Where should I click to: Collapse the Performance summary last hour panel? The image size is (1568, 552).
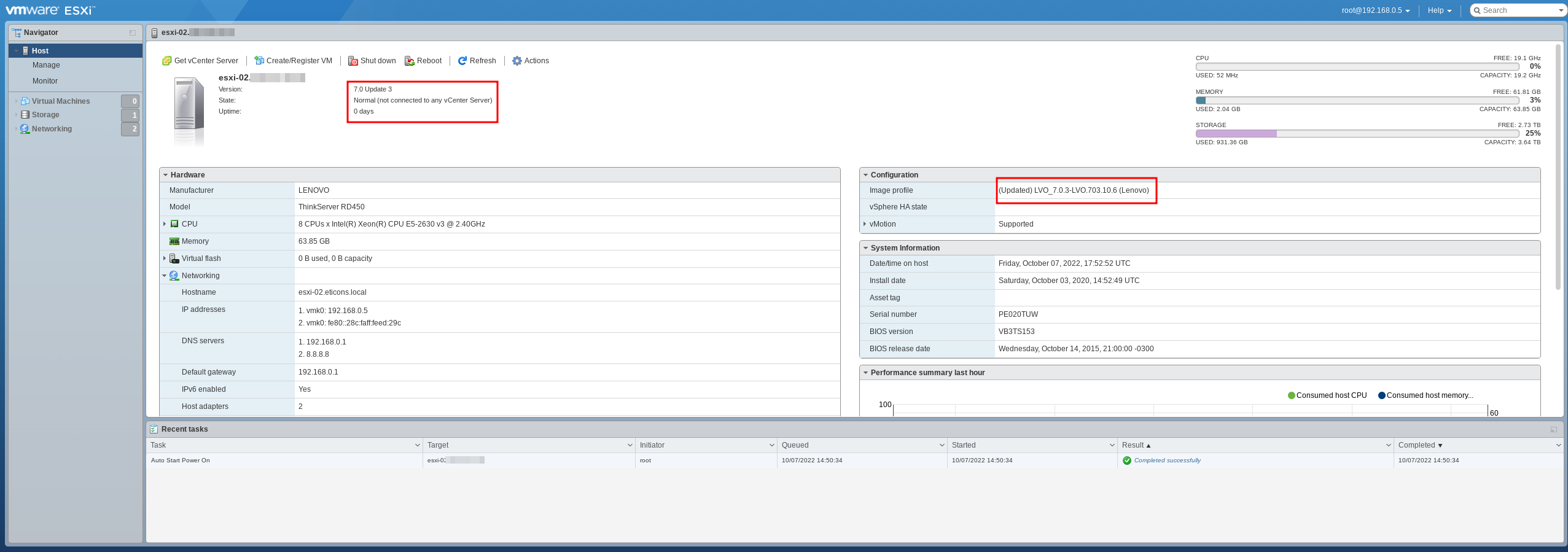(x=865, y=373)
